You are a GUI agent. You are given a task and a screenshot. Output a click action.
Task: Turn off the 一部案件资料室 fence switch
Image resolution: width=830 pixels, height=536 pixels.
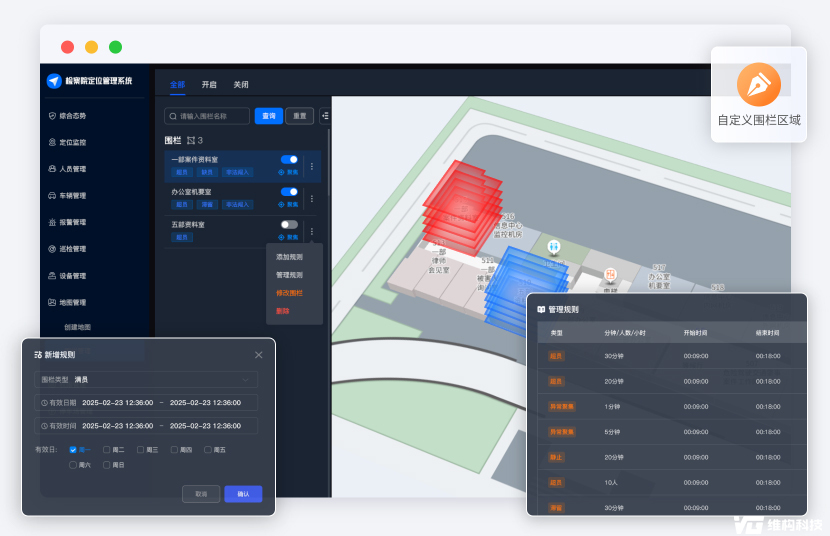coord(289,159)
